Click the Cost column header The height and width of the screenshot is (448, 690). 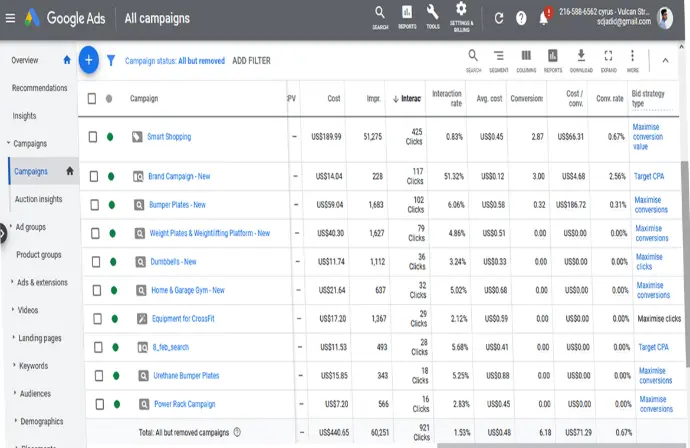(334, 99)
